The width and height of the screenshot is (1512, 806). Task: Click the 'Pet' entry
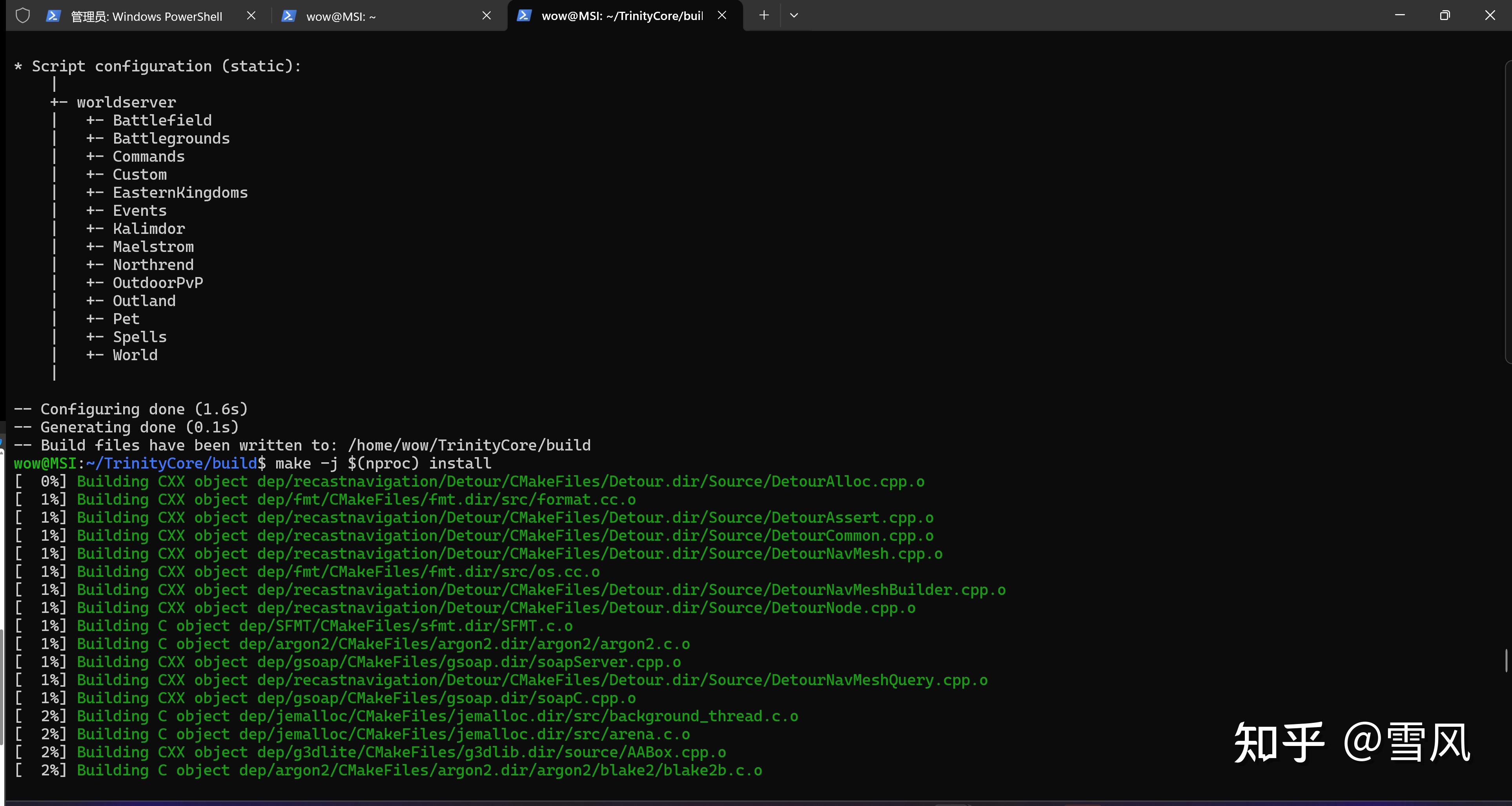126,319
